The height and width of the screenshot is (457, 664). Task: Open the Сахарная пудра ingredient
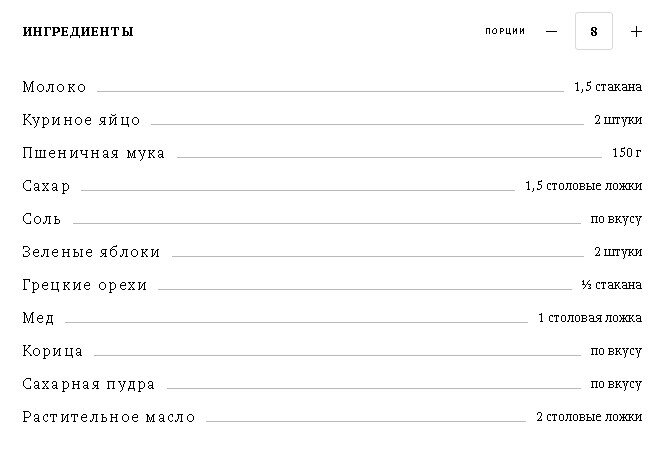point(89,384)
